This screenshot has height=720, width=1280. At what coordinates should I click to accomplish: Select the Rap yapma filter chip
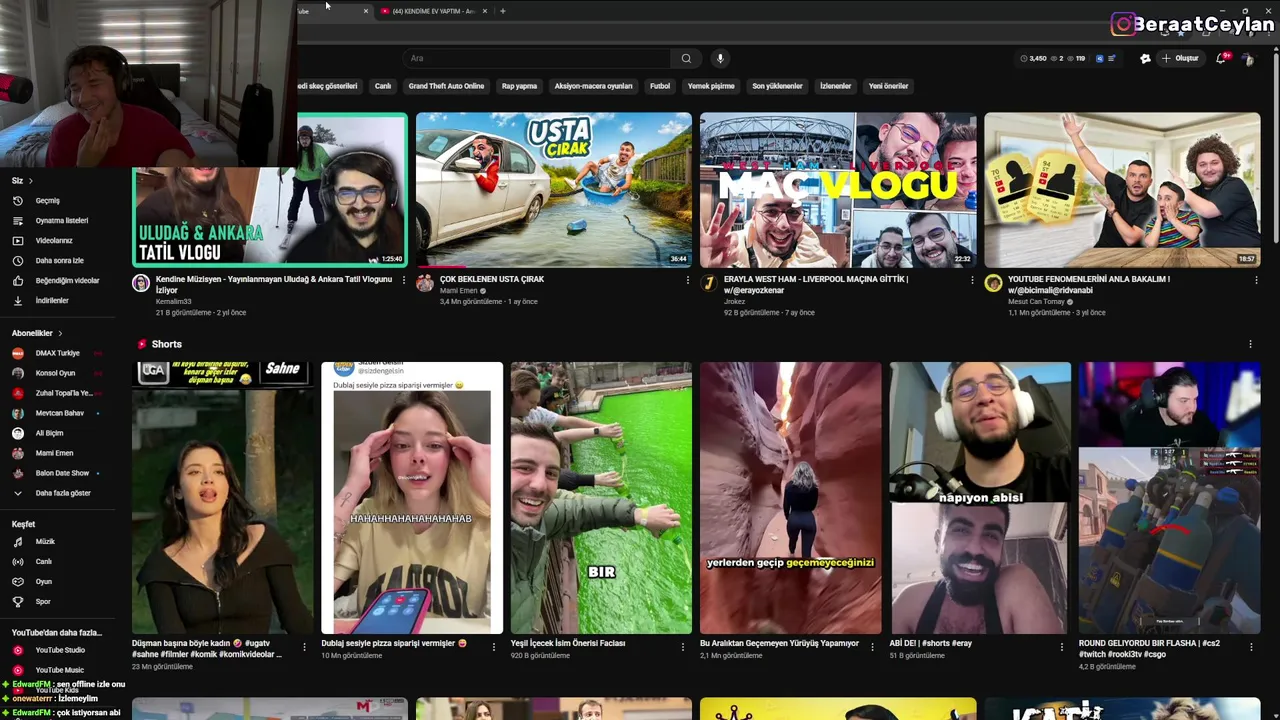[x=519, y=86]
